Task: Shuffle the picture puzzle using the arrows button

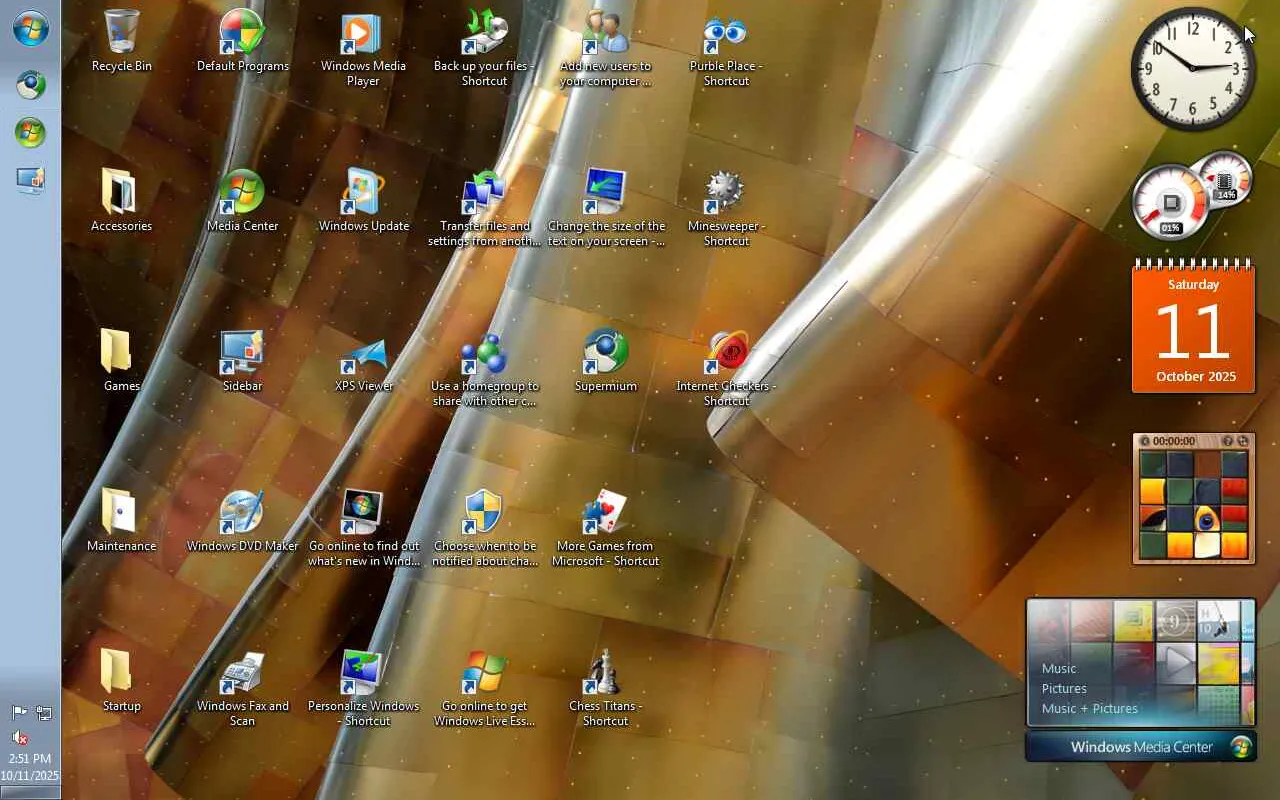Action: [1243, 441]
